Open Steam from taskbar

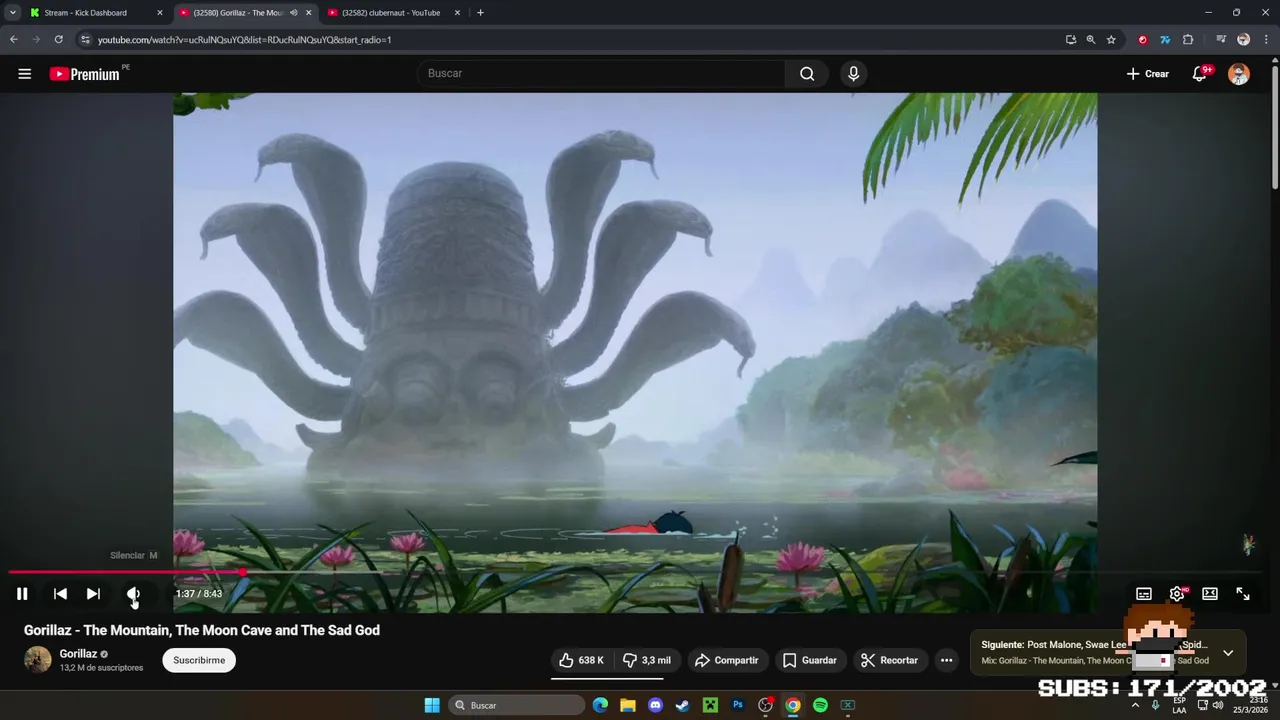(683, 705)
